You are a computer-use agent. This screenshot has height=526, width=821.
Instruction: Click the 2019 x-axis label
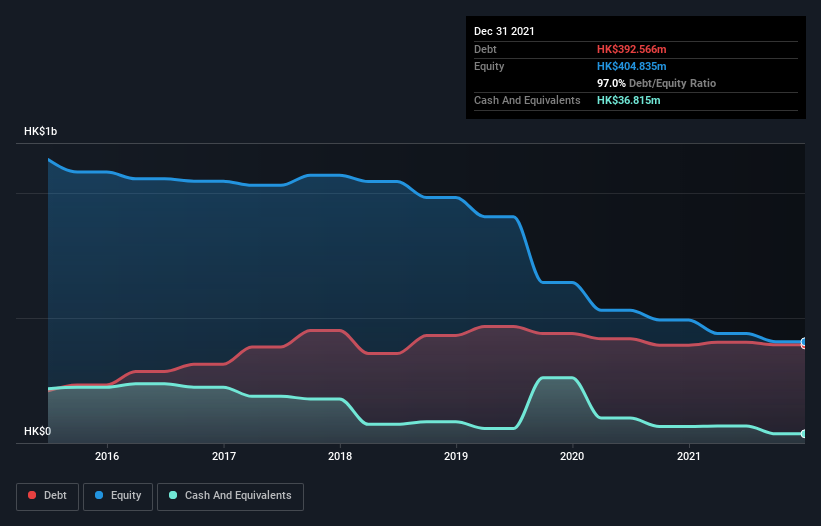pos(456,456)
